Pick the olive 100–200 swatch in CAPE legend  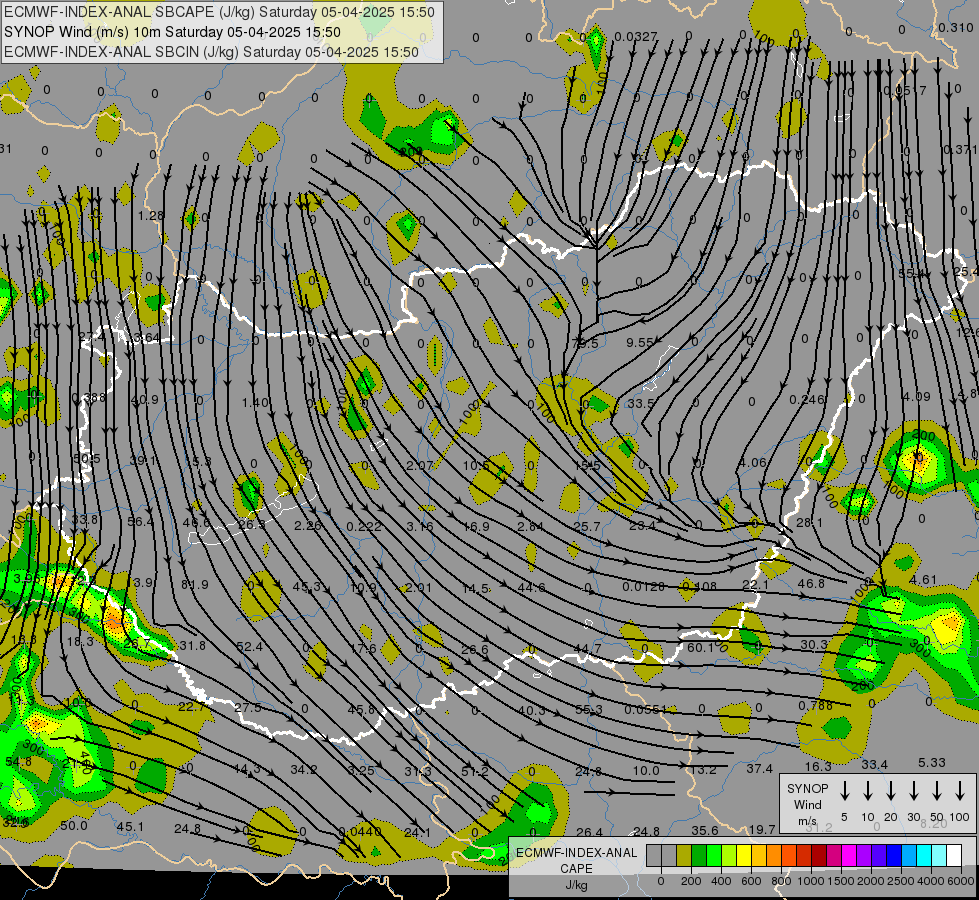[x=684, y=856]
